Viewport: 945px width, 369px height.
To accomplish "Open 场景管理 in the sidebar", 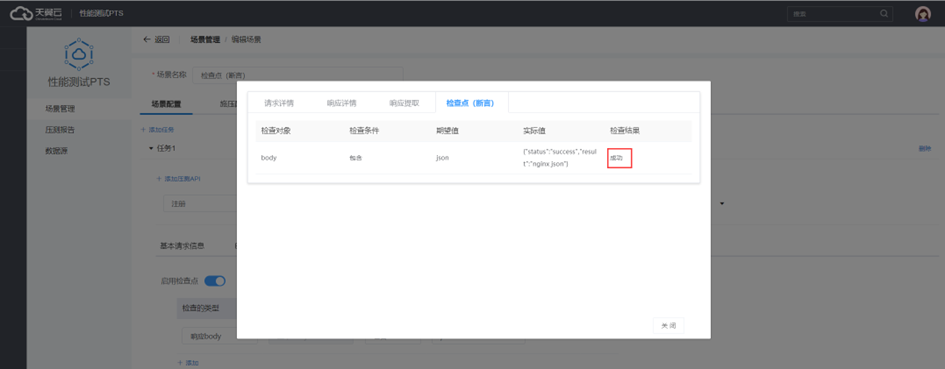I will click(60, 109).
